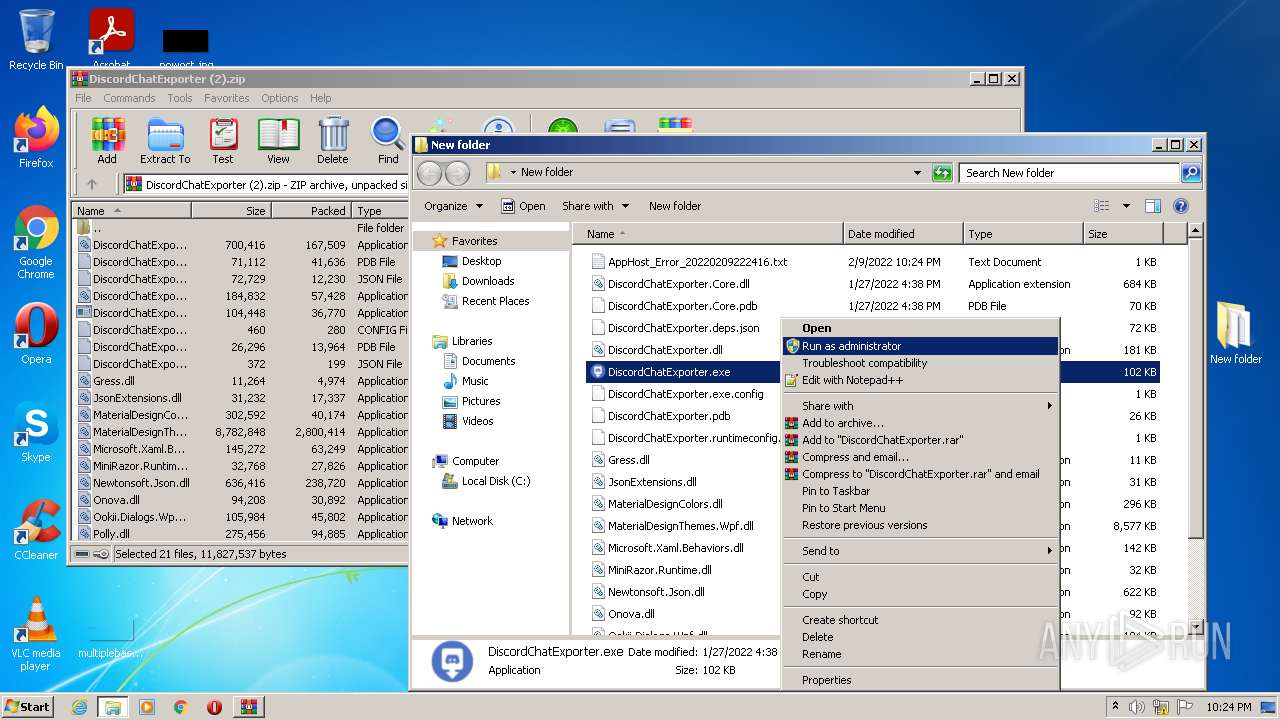Open the Tools menu in WinRAR
Image resolution: width=1280 pixels, height=720 pixels.
point(180,98)
